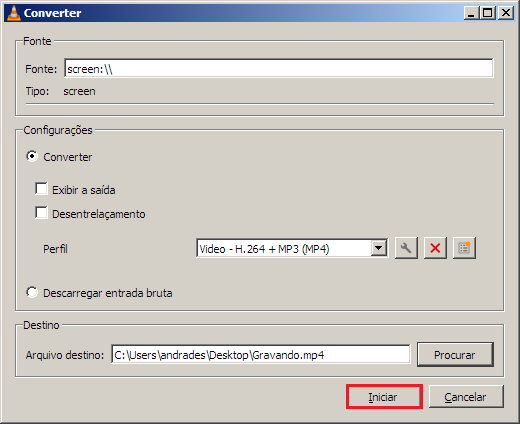Enable the Exibir a saída checkbox
The width and height of the screenshot is (520, 424).
click(x=41, y=189)
